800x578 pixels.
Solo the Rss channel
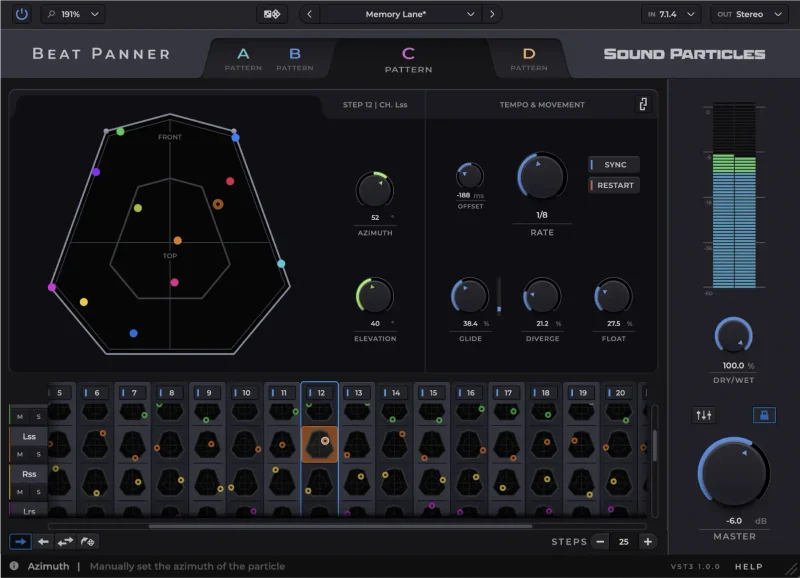[38, 492]
